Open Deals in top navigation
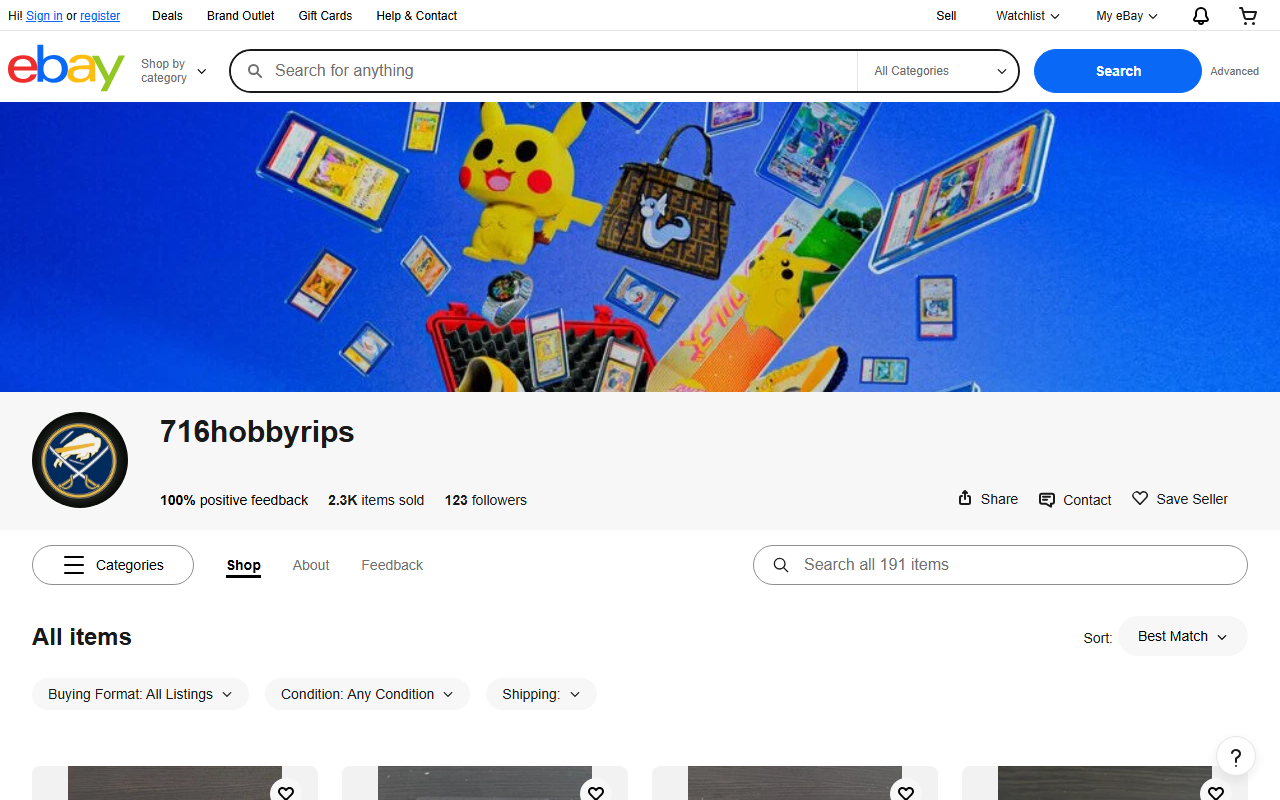Screen dimensions: 1280x800 coord(167,16)
